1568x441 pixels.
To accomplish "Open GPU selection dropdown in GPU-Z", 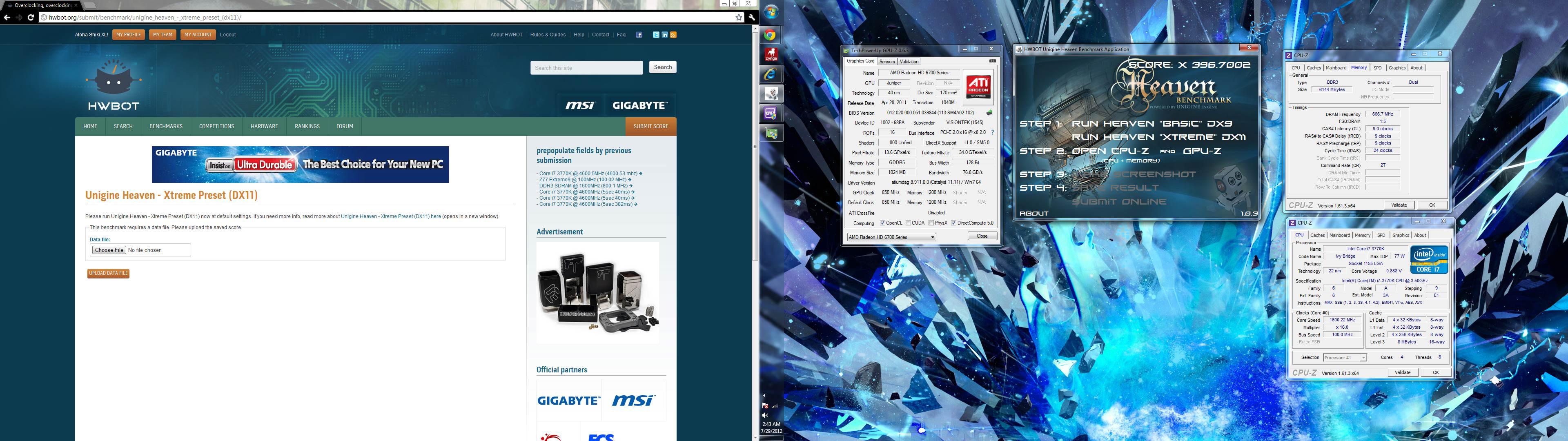I will click(891, 237).
